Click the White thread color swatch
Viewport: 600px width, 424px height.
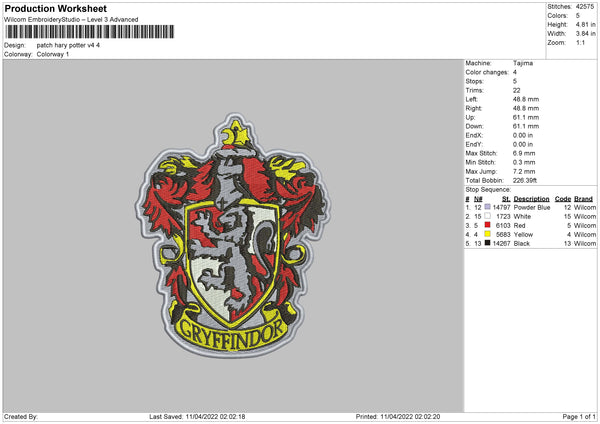(487, 216)
